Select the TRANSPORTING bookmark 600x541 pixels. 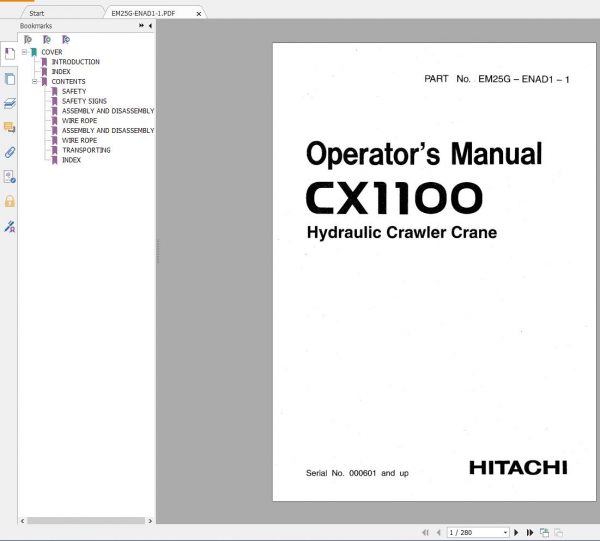tap(86, 150)
